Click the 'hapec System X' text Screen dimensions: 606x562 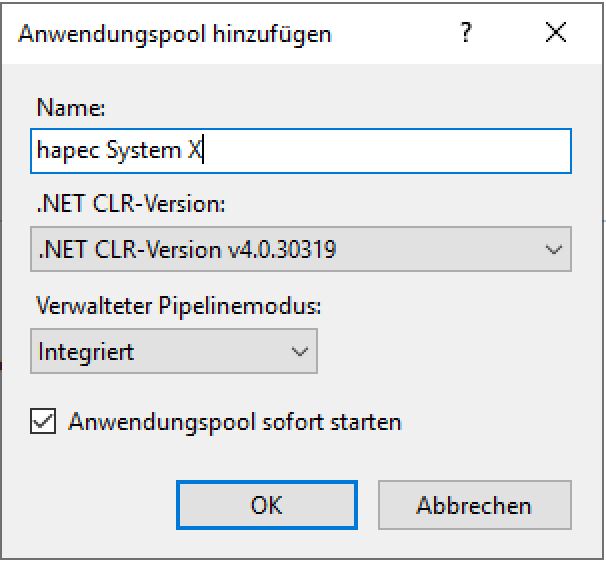tap(120, 150)
